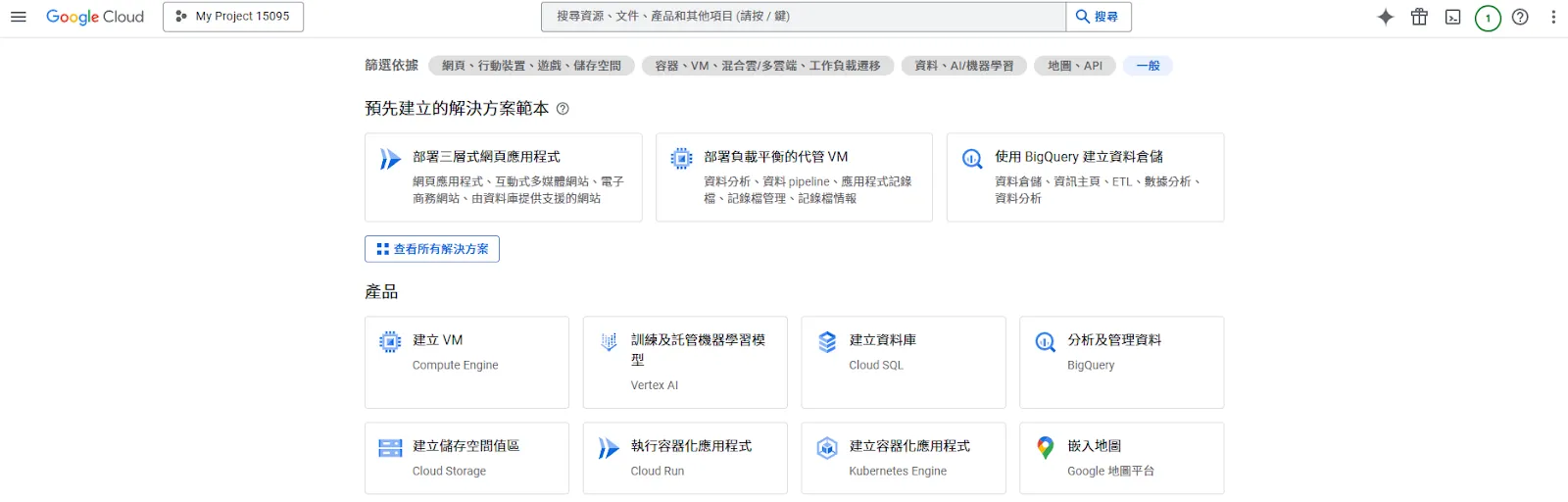
Task: Click the 資料分析、資料 pipeline description text
Action: tap(808, 189)
